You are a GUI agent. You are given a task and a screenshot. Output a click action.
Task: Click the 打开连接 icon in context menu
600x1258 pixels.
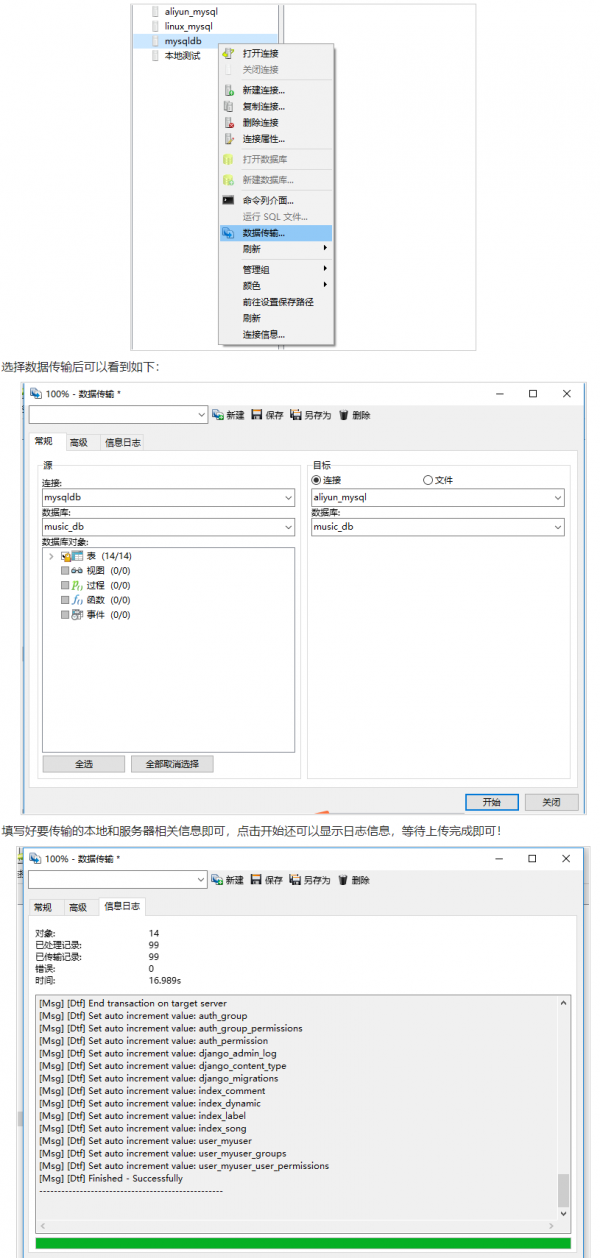point(228,54)
